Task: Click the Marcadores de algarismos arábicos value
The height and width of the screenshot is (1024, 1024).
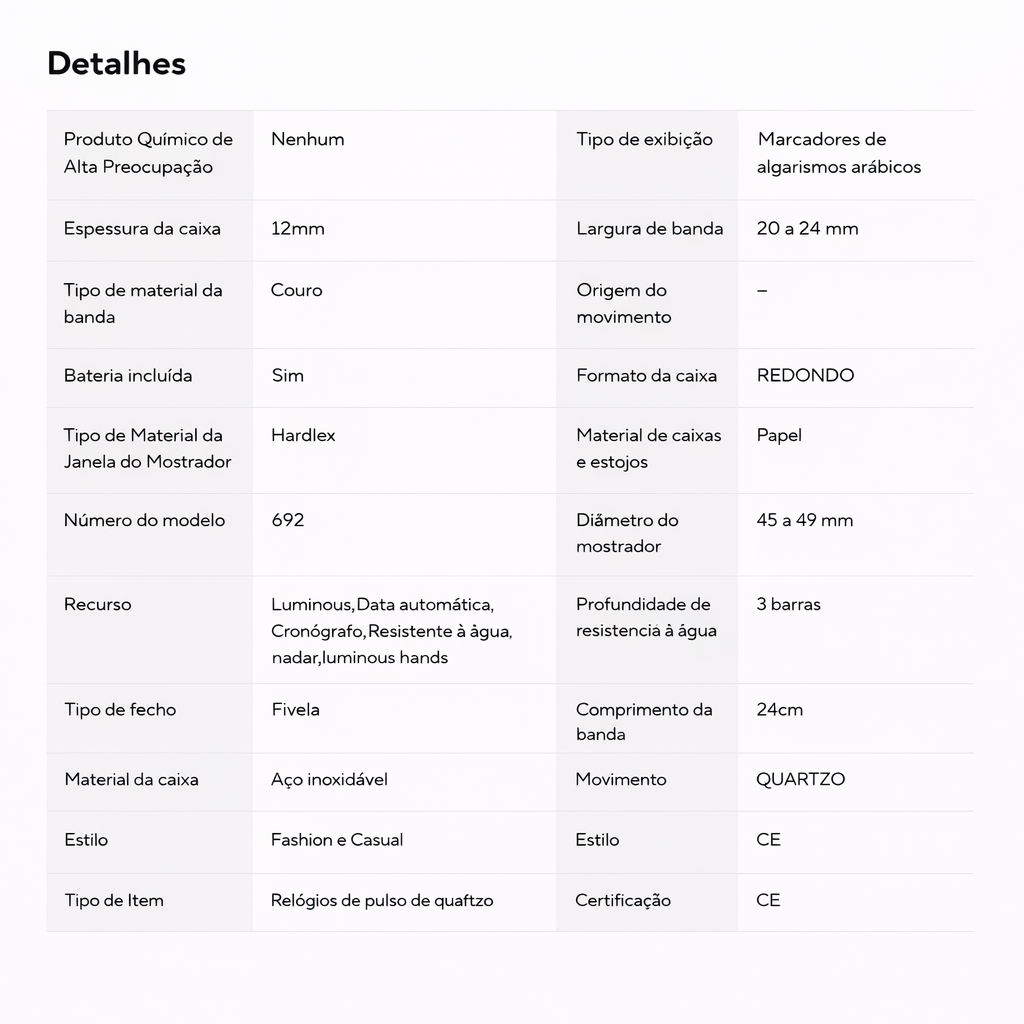Action: point(838,153)
